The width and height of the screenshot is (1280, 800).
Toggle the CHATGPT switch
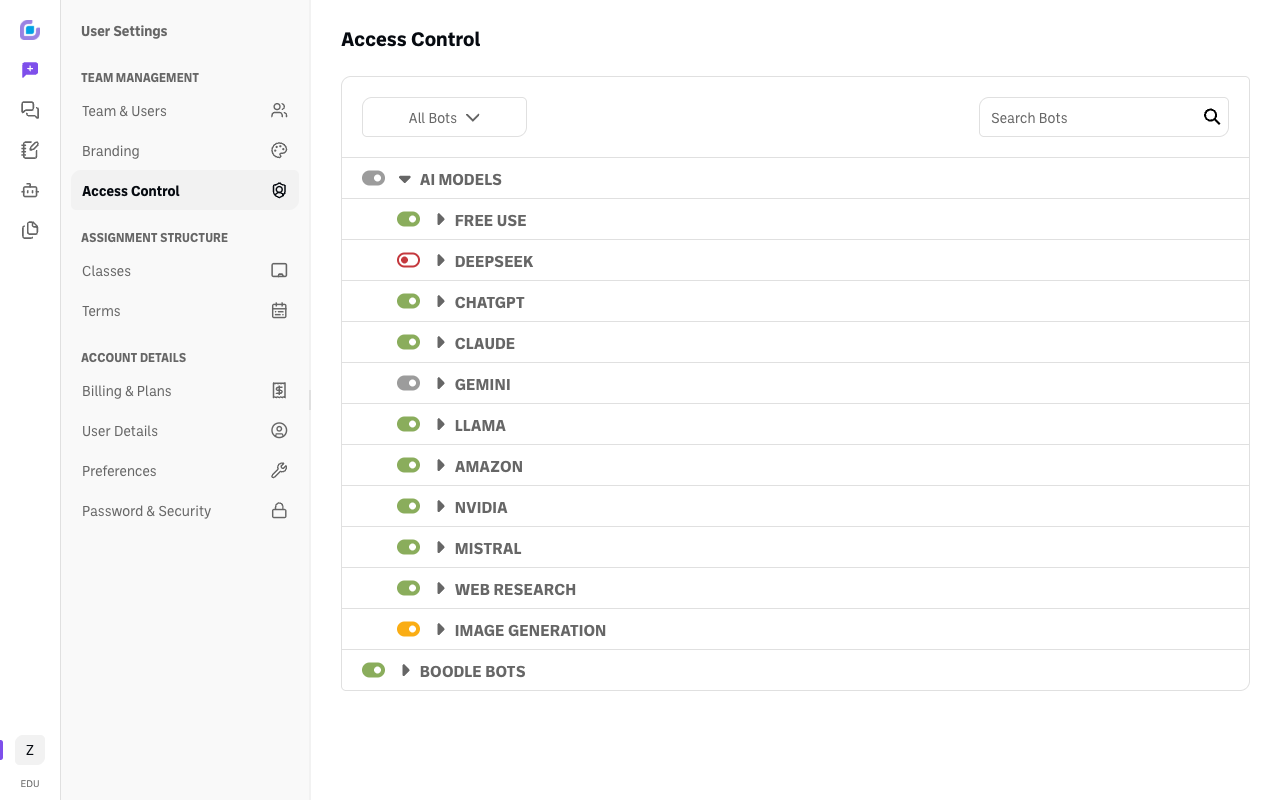point(409,301)
